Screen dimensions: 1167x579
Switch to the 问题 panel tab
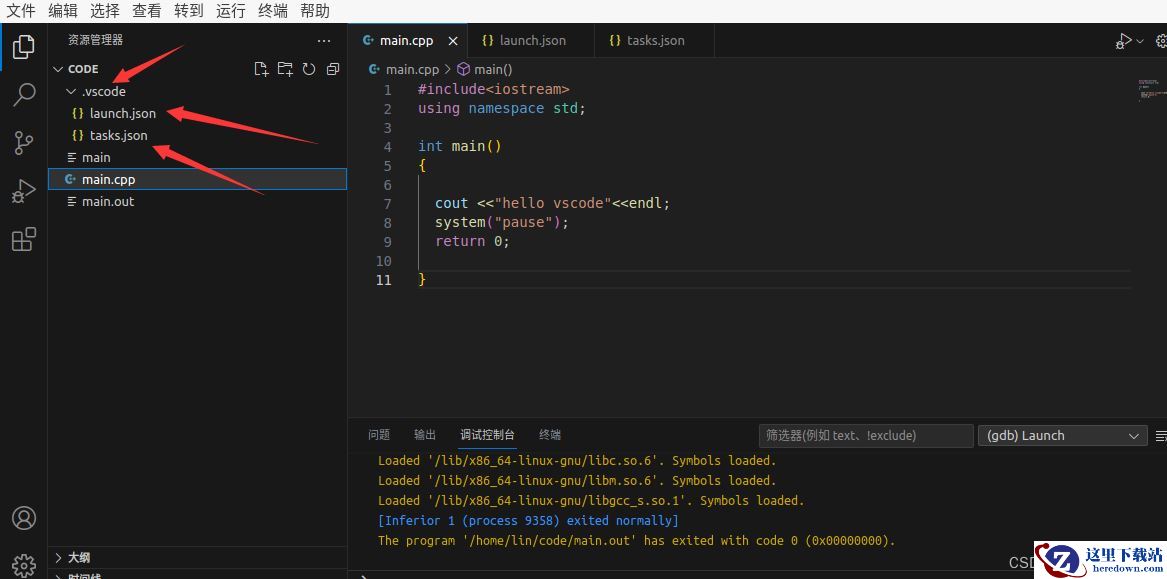click(379, 435)
